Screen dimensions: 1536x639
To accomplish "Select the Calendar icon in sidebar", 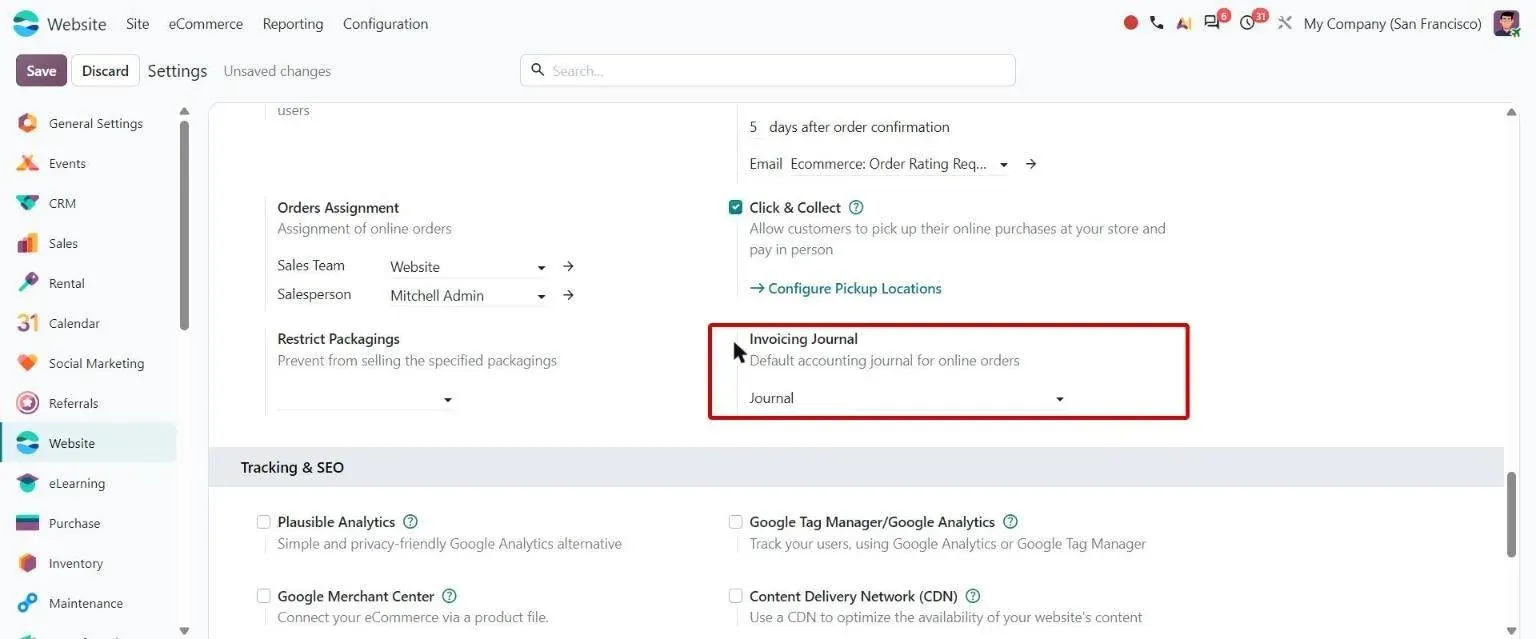I will click(x=28, y=323).
